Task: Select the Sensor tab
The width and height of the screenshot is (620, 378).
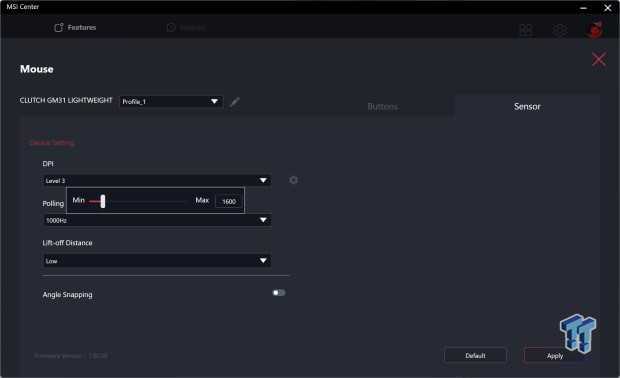Action: coord(527,106)
